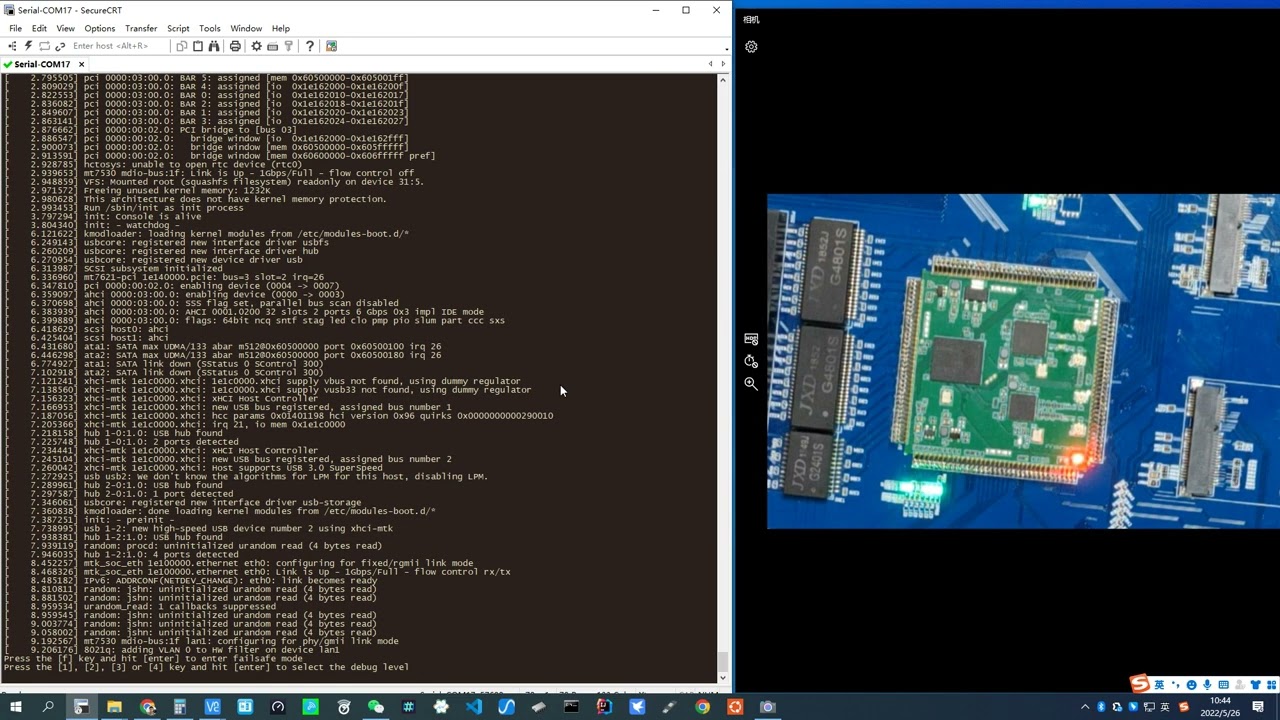
Task: Open the Script menu
Action: [x=178, y=28]
